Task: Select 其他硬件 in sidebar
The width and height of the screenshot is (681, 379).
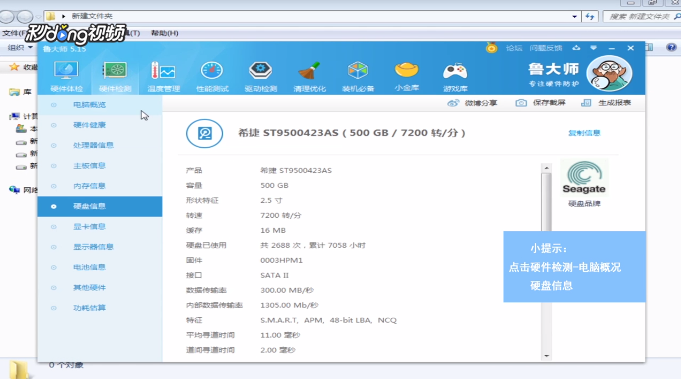Action: [x=100, y=288]
